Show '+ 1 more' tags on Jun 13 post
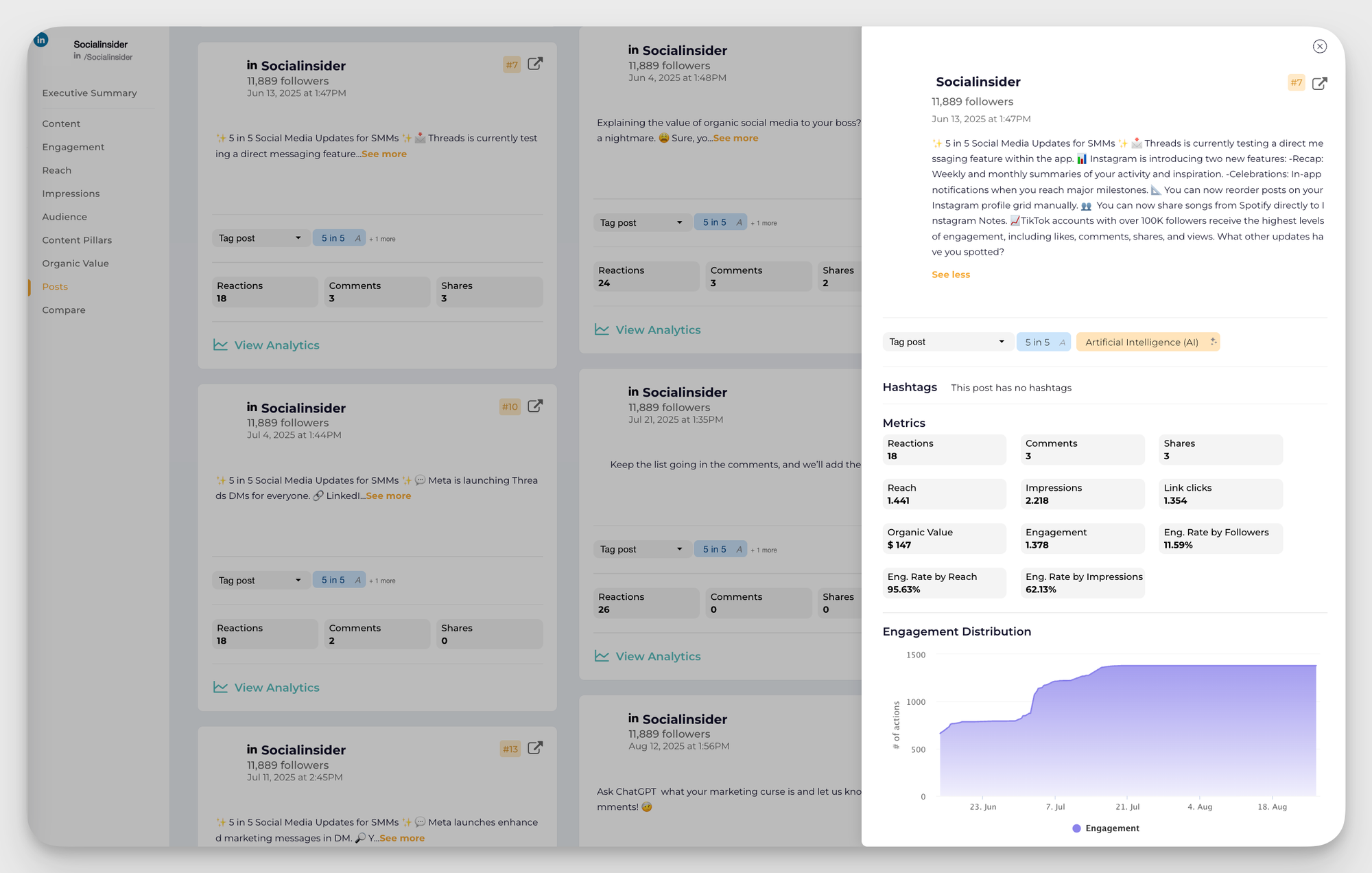The image size is (1372, 873). tap(382, 239)
